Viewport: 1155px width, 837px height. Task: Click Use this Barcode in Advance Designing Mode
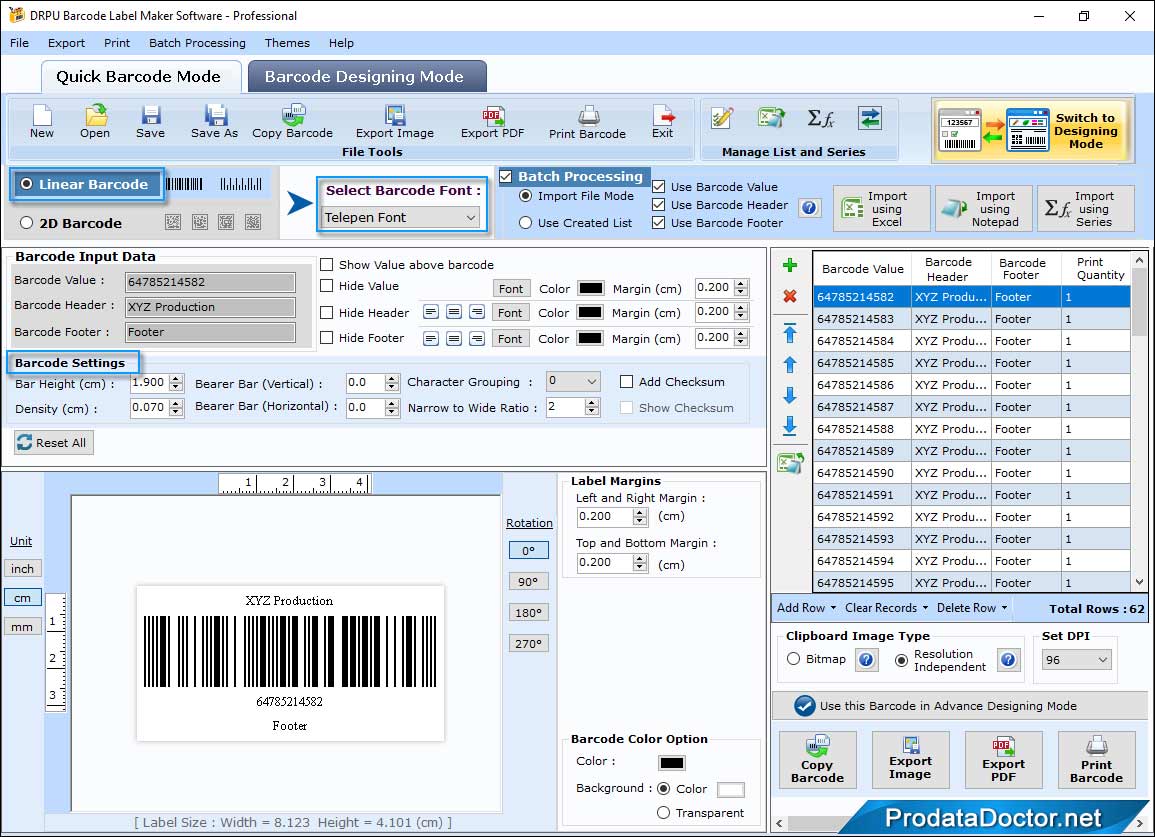[960, 706]
